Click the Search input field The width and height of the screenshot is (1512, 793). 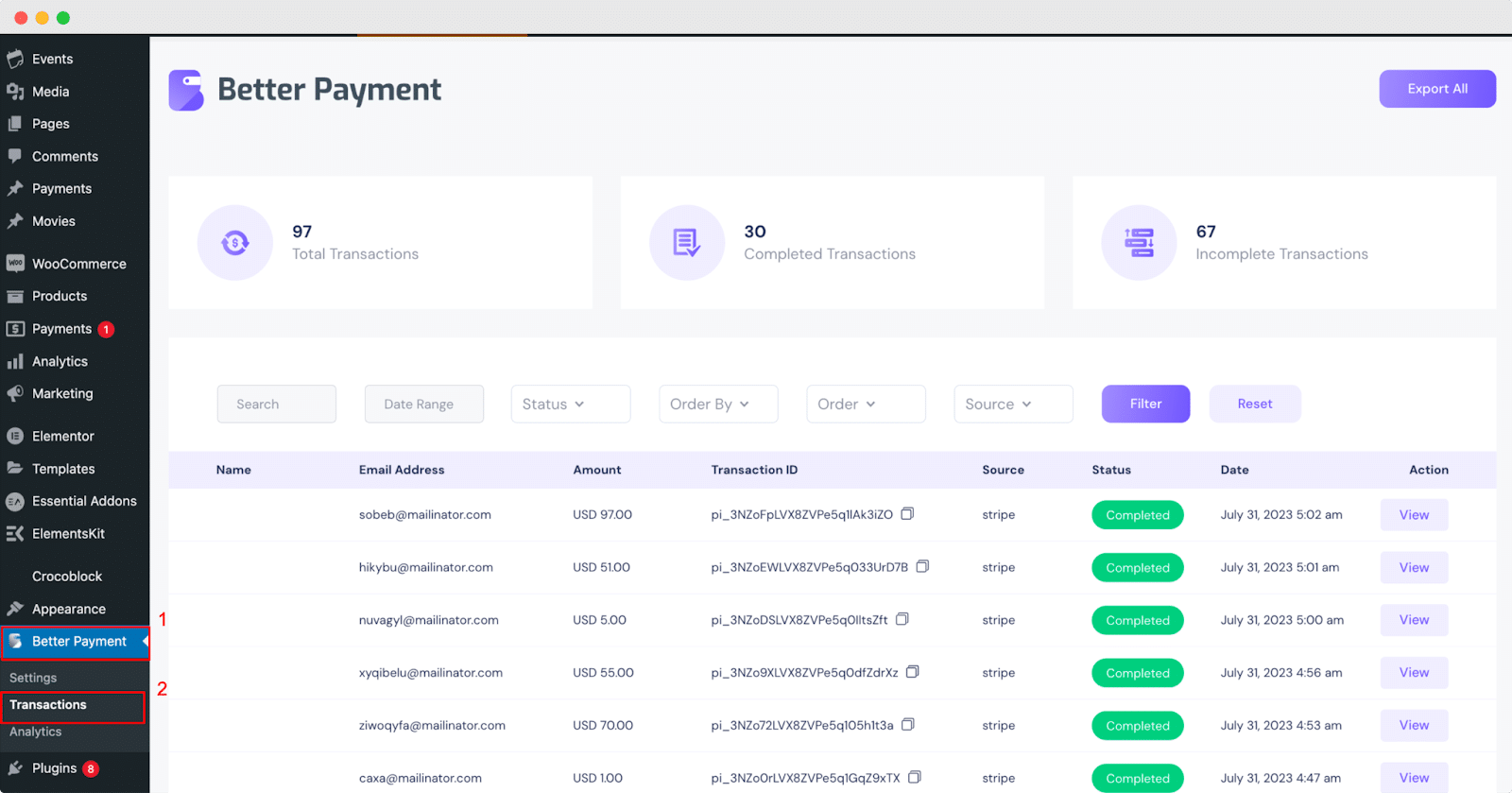point(277,404)
